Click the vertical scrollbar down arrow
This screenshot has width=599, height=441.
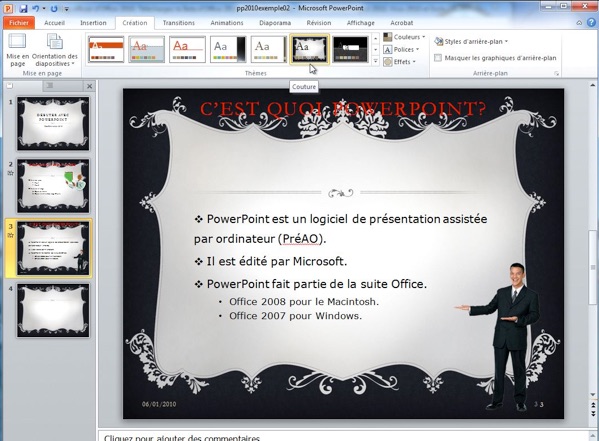tap(593, 394)
